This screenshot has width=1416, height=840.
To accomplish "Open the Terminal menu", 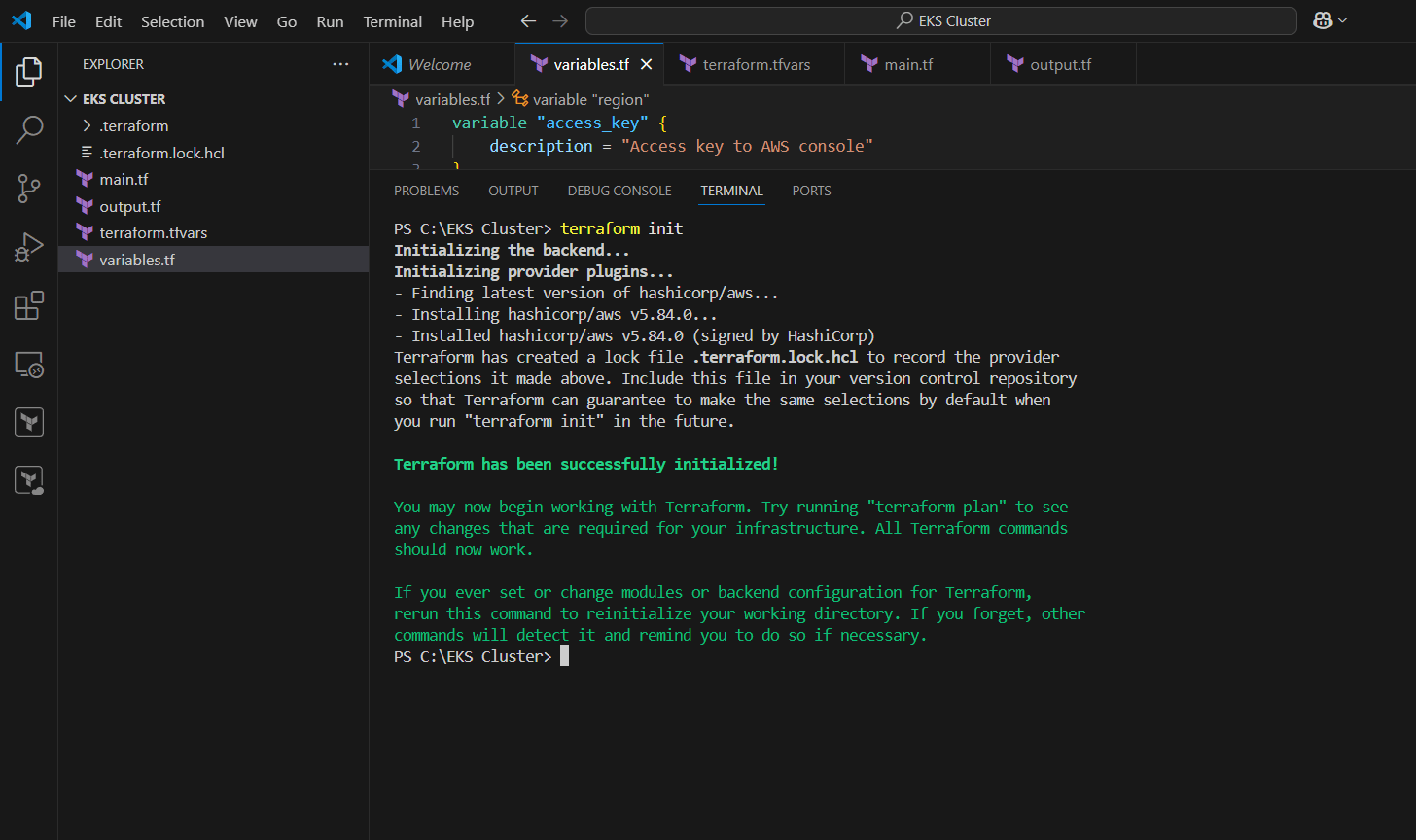I will tap(393, 21).
